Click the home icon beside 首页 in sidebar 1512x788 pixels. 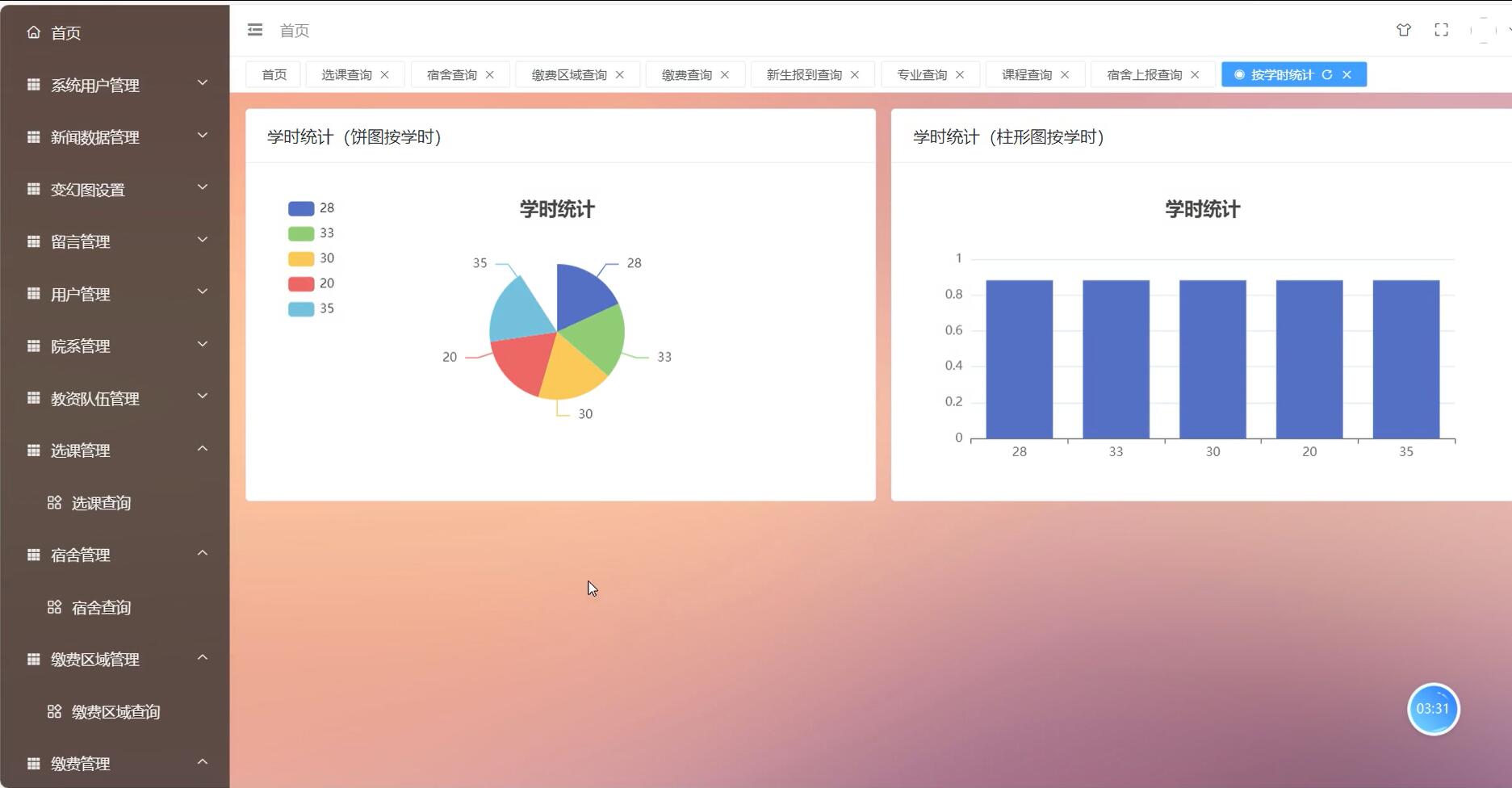(x=33, y=31)
